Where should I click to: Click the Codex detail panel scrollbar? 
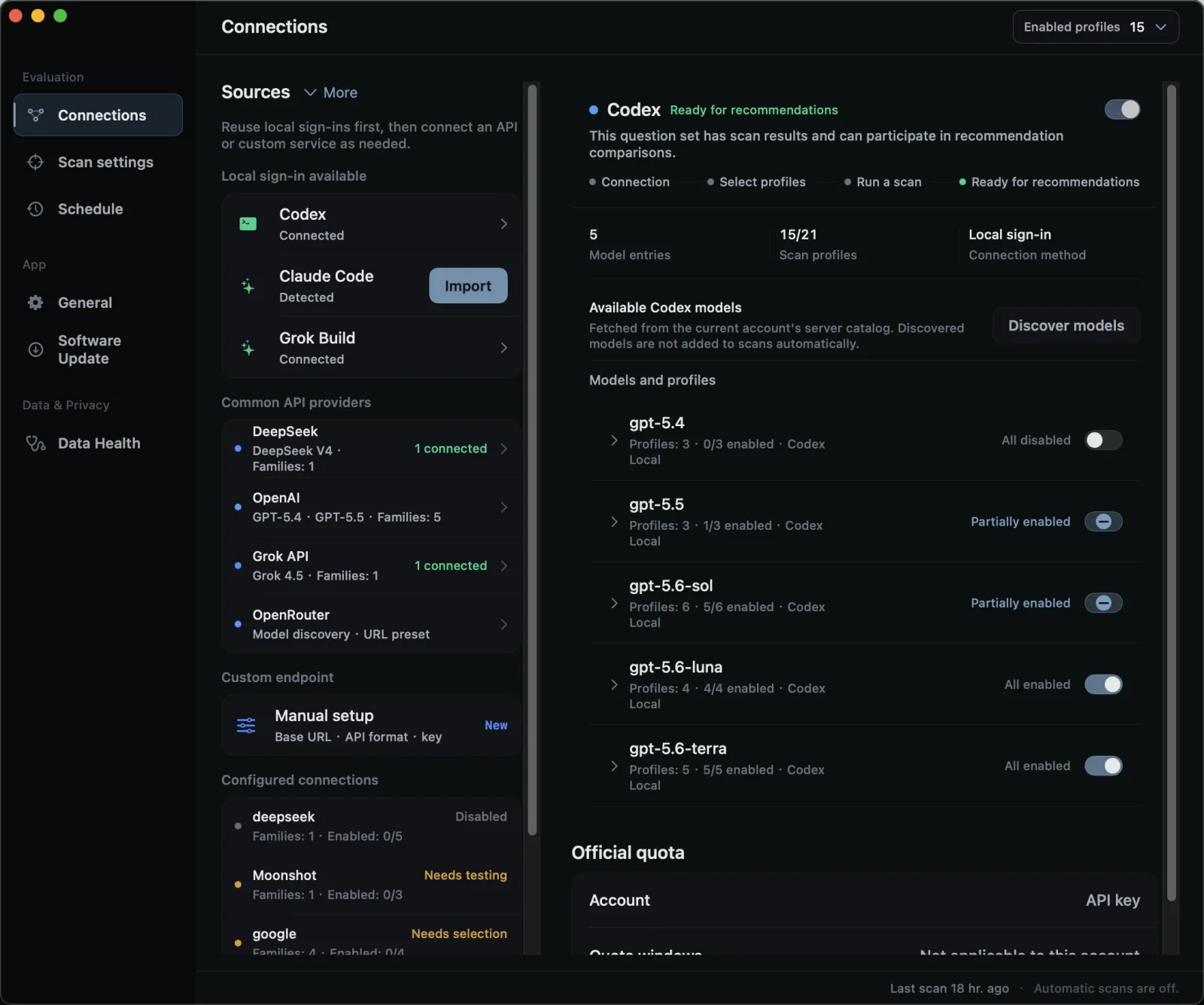point(1171,493)
